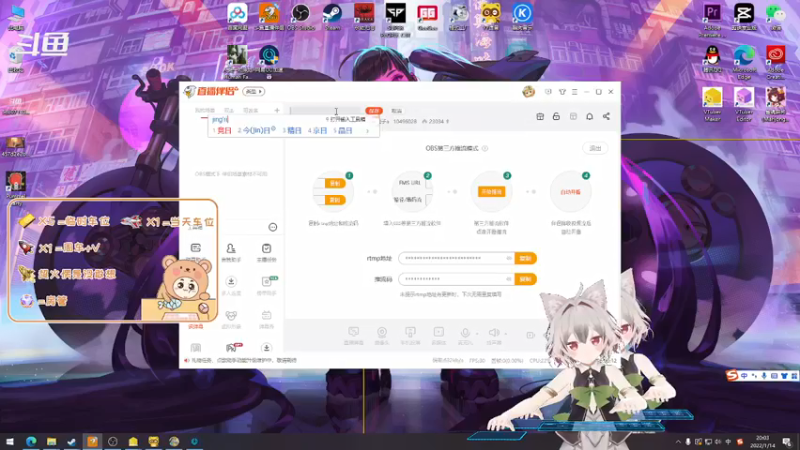800x450 pixels.
Task: Reveal the rtmp address with eye icon
Action: click(509, 258)
